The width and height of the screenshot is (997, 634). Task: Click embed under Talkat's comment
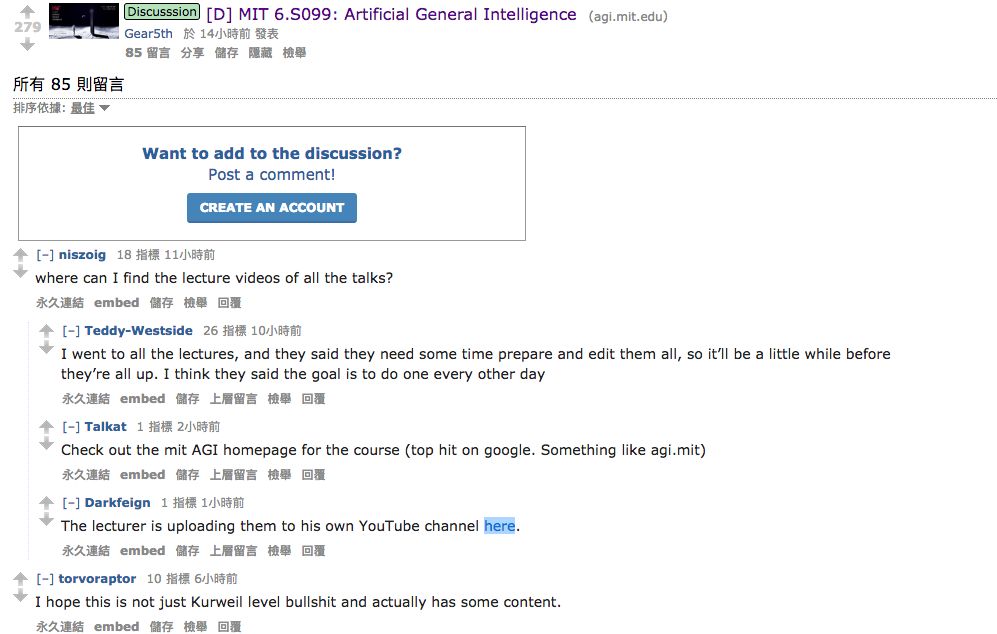click(x=142, y=475)
